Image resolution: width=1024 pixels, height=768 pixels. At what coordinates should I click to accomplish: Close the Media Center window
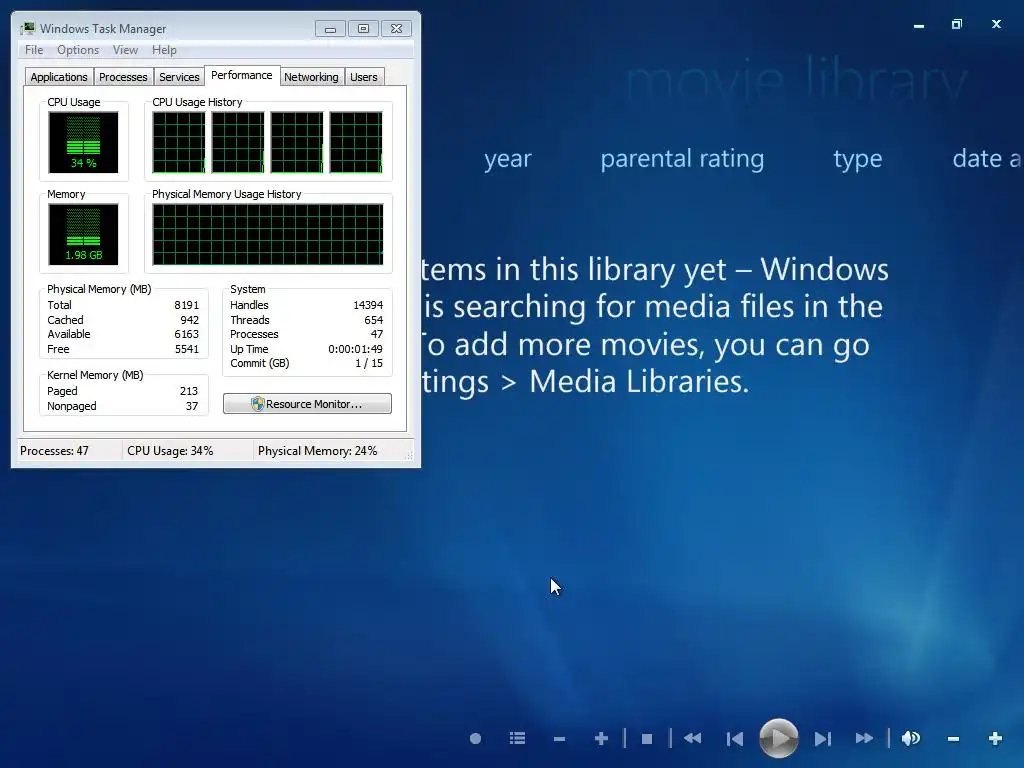click(x=996, y=24)
